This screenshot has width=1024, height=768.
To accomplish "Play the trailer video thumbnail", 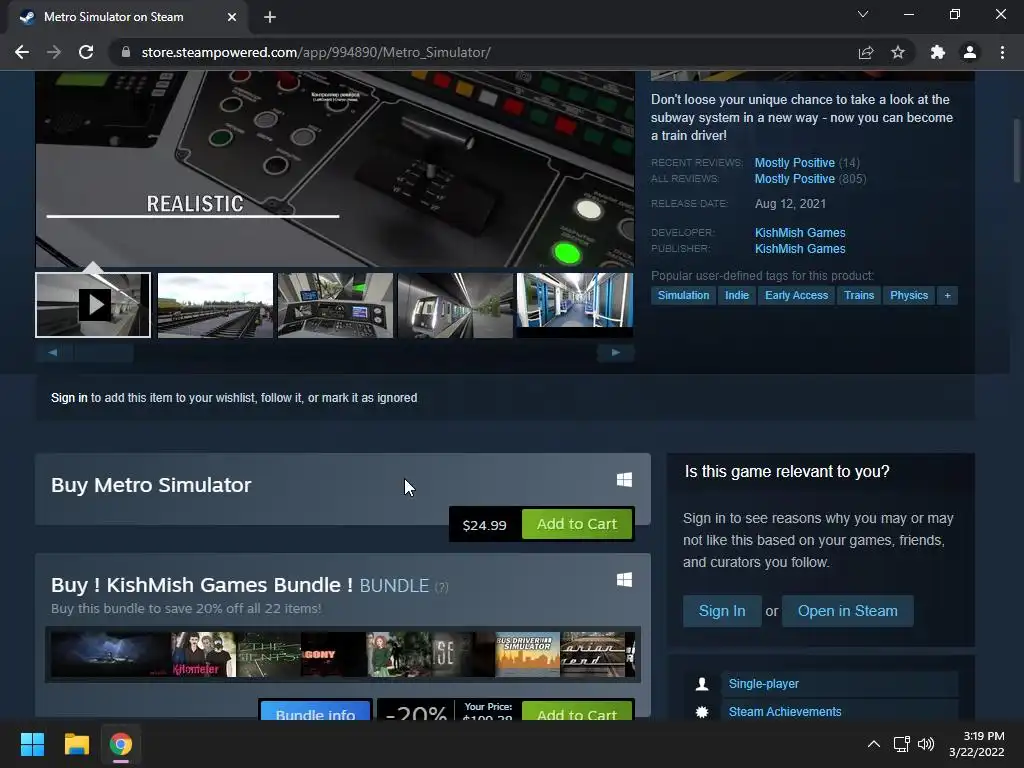I will [93, 305].
